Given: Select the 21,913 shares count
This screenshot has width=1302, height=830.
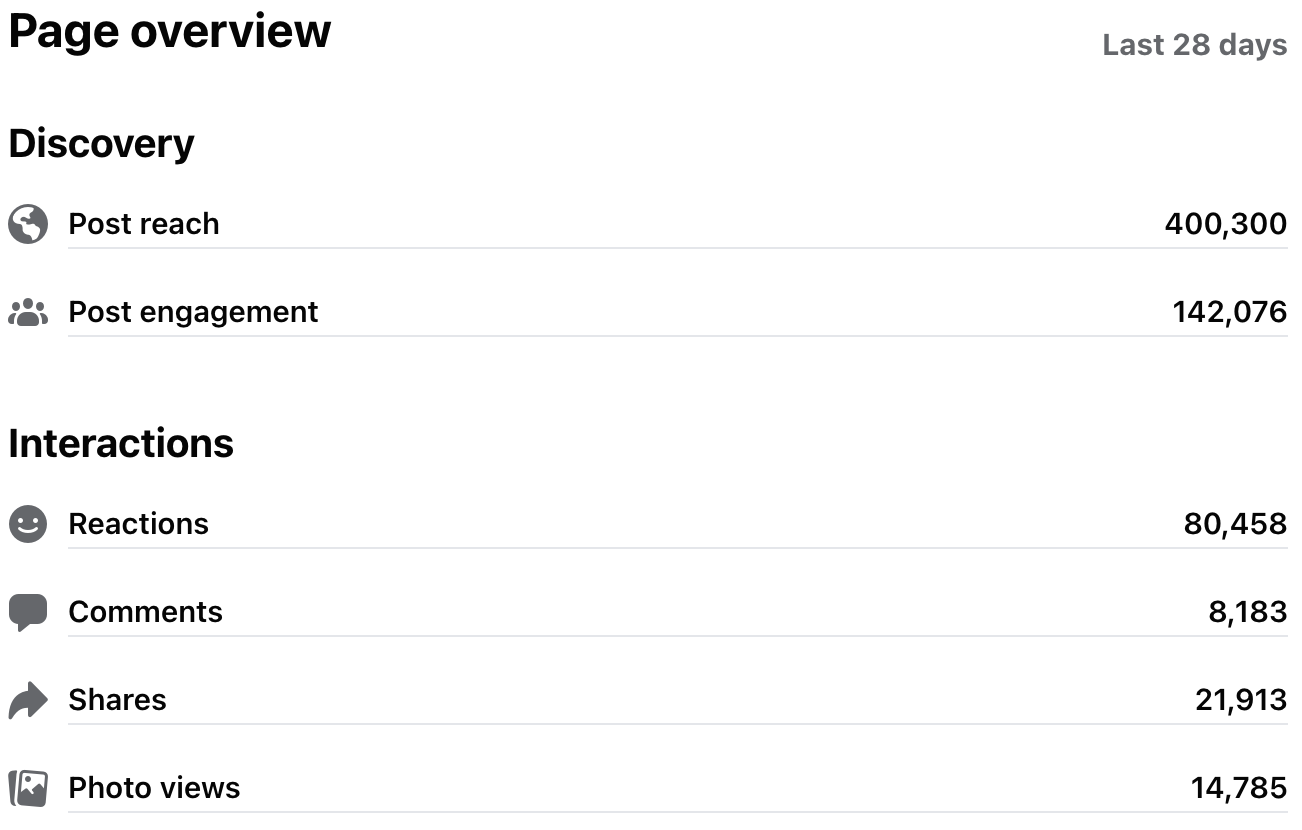Looking at the screenshot, I should 1240,700.
